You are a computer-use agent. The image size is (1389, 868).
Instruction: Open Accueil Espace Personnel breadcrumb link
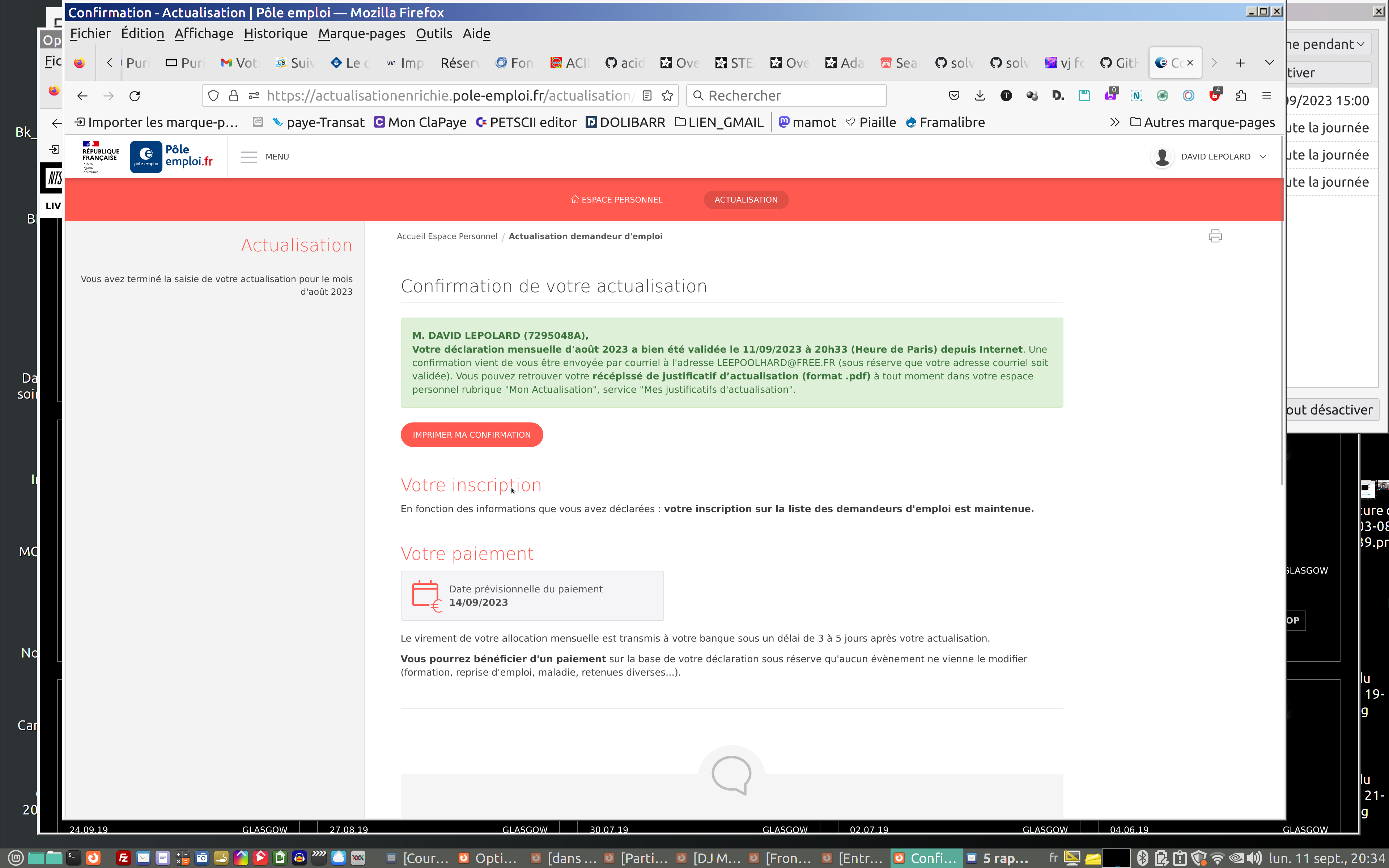click(x=447, y=237)
